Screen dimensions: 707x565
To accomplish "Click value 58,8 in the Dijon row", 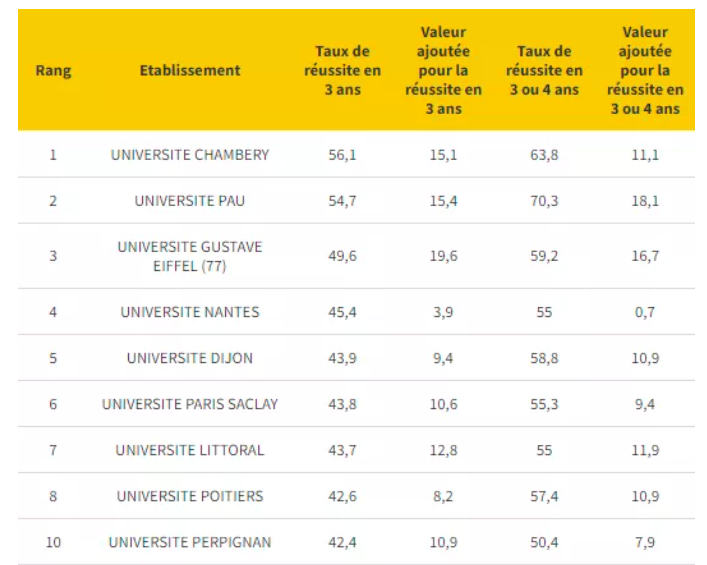I will pyautogui.click(x=544, y=358).
